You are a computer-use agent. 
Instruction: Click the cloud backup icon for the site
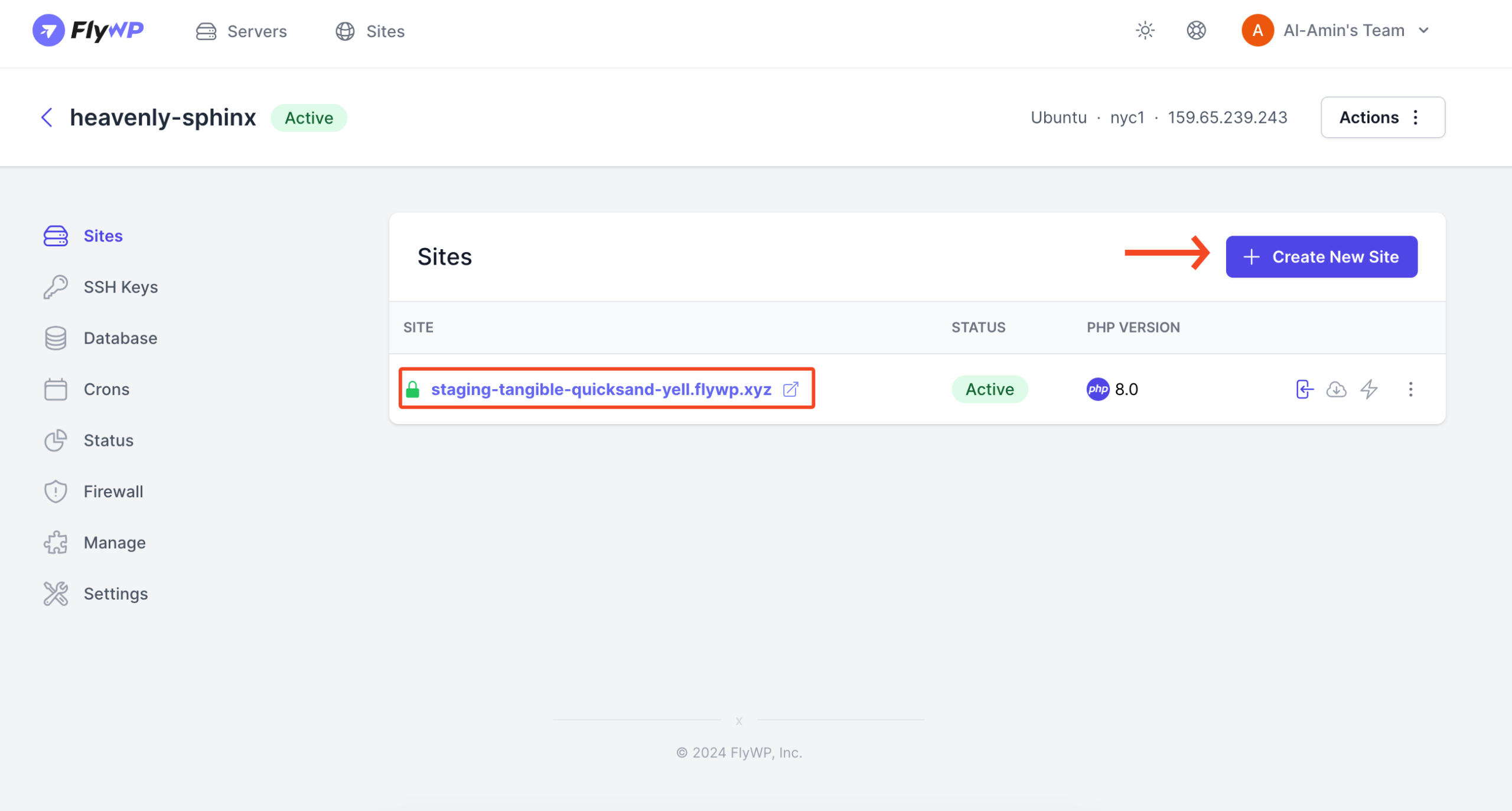coord(1336,389)
